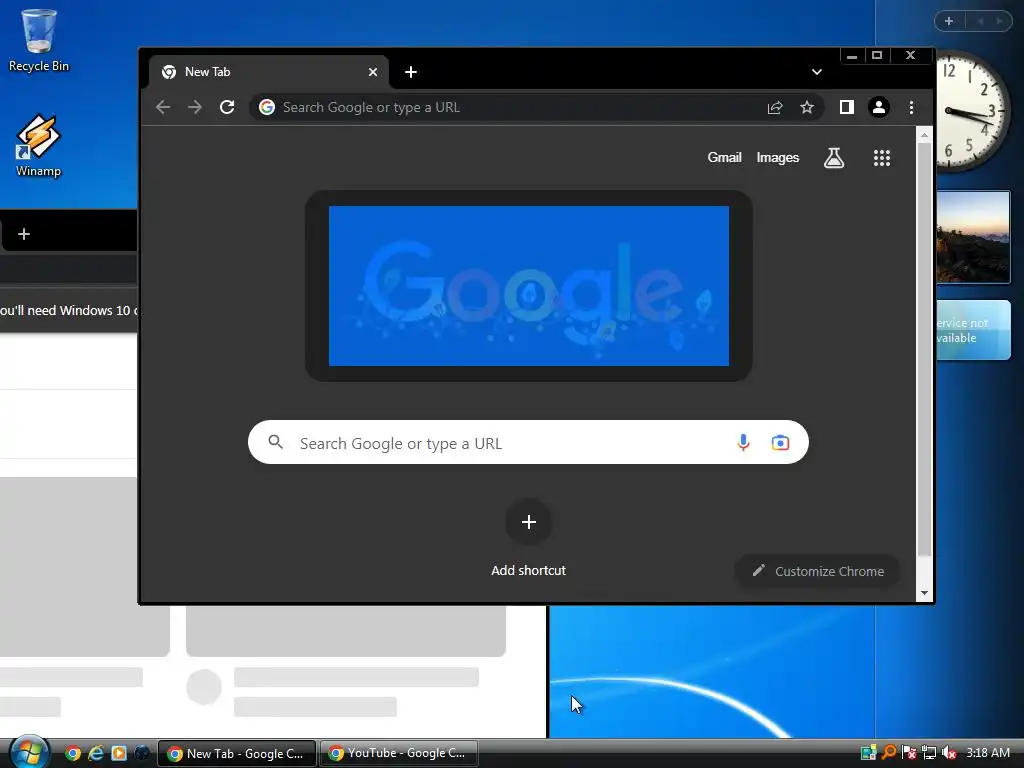Screen dimensions: 1024x768
Task: Add a gadget with the sidebar plus button
Action: click(949, 21)
